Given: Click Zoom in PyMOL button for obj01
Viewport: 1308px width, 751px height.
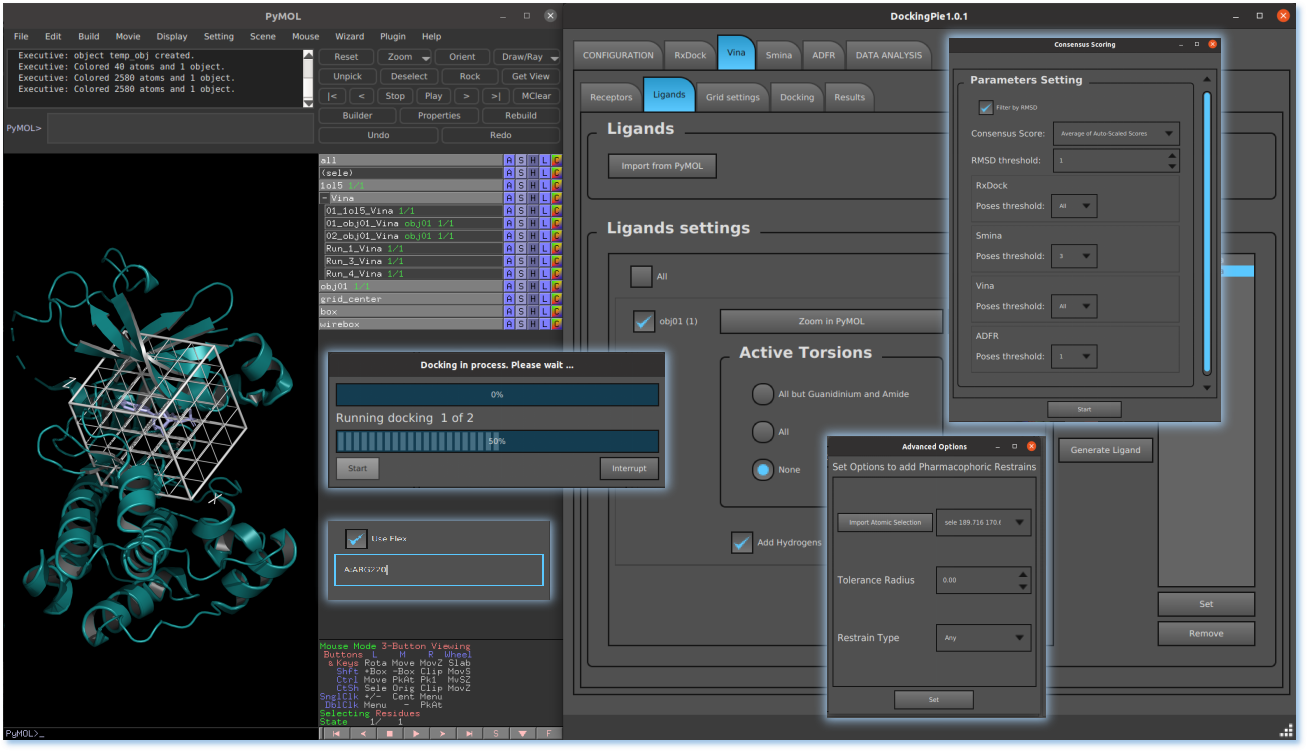Looking at the screenshot, I should 831,321.
